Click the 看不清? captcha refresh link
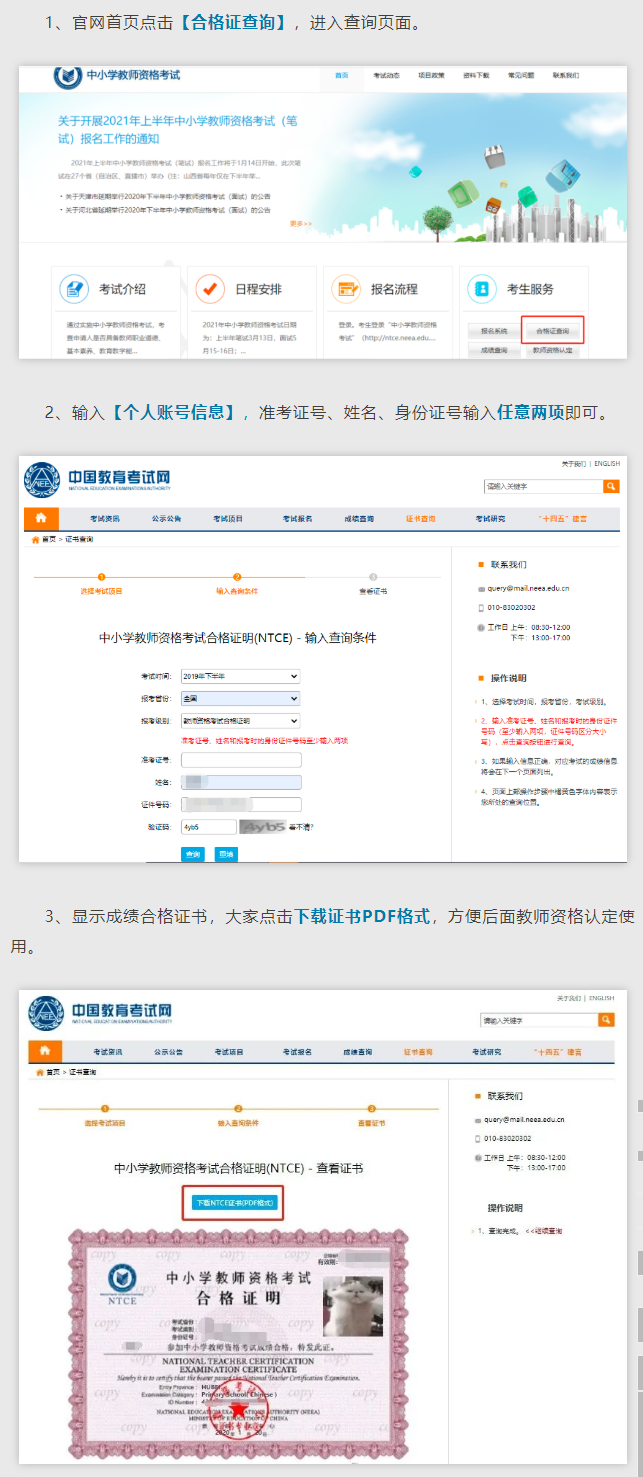This screenshot has height=1477, width=643. 301,827
